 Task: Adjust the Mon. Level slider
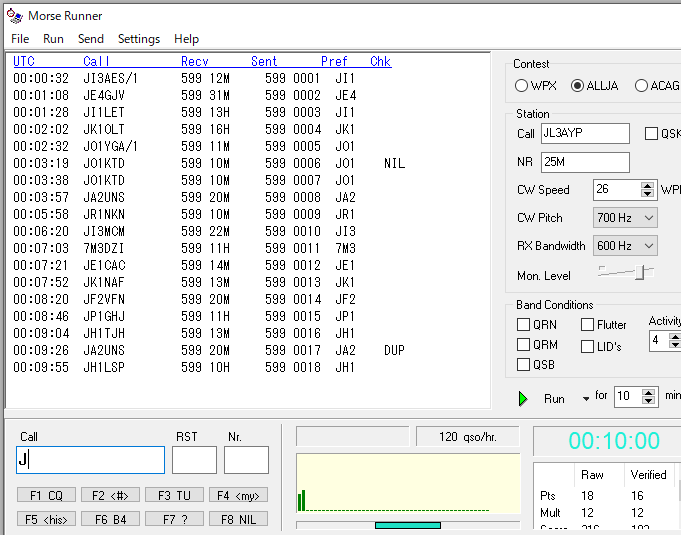(640, 273)
